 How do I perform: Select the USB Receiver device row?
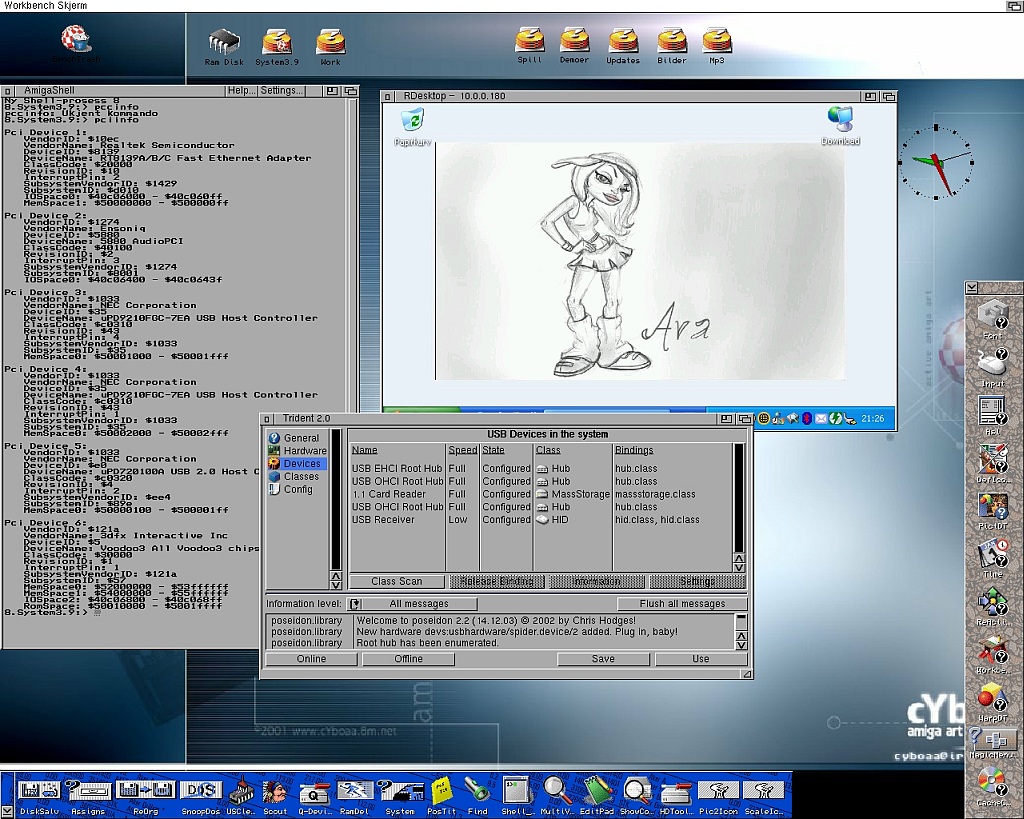[540, 520]
